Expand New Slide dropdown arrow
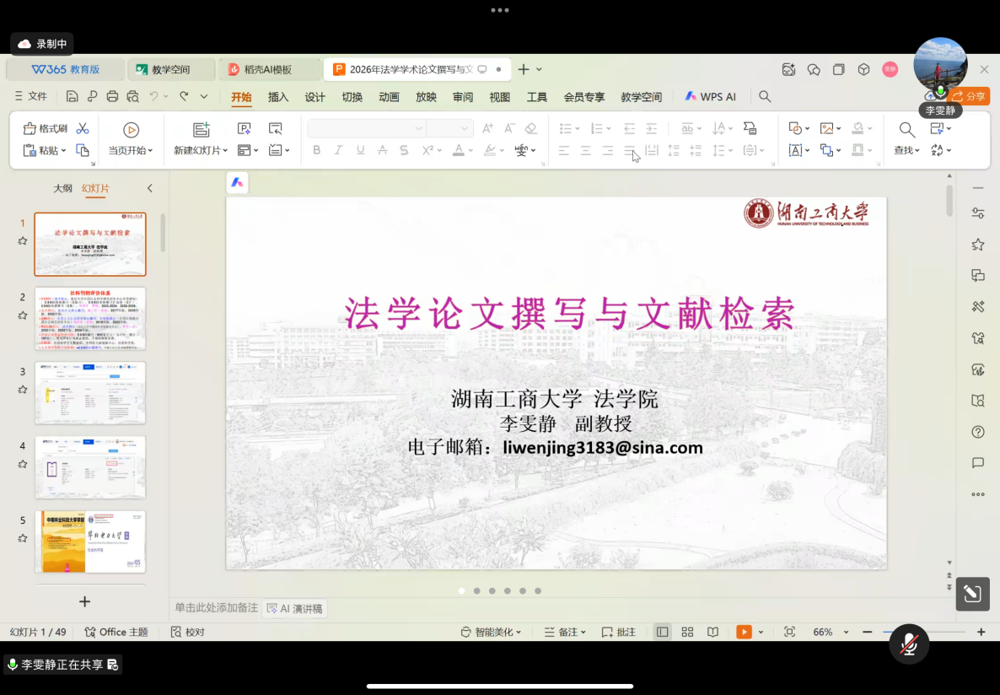Viewport: 1000px width, 695px height. point(225,151)
